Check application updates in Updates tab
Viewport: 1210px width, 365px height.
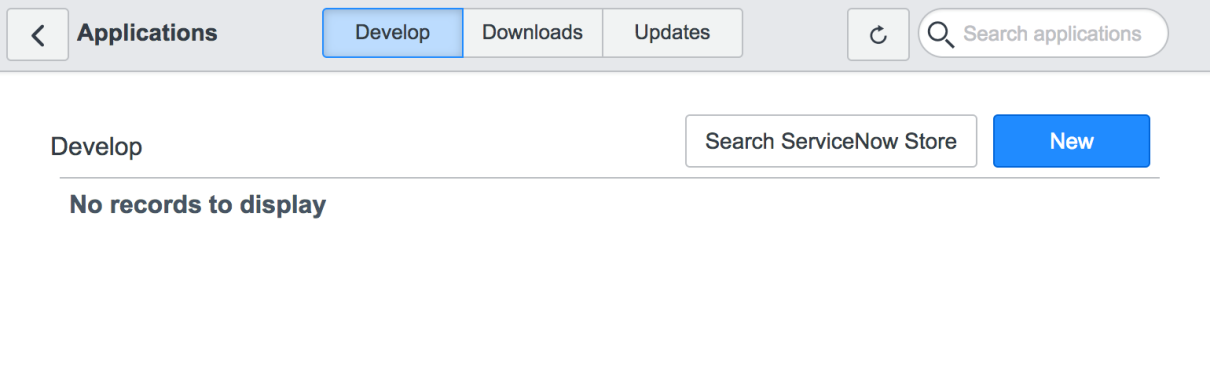pos(672,33)
